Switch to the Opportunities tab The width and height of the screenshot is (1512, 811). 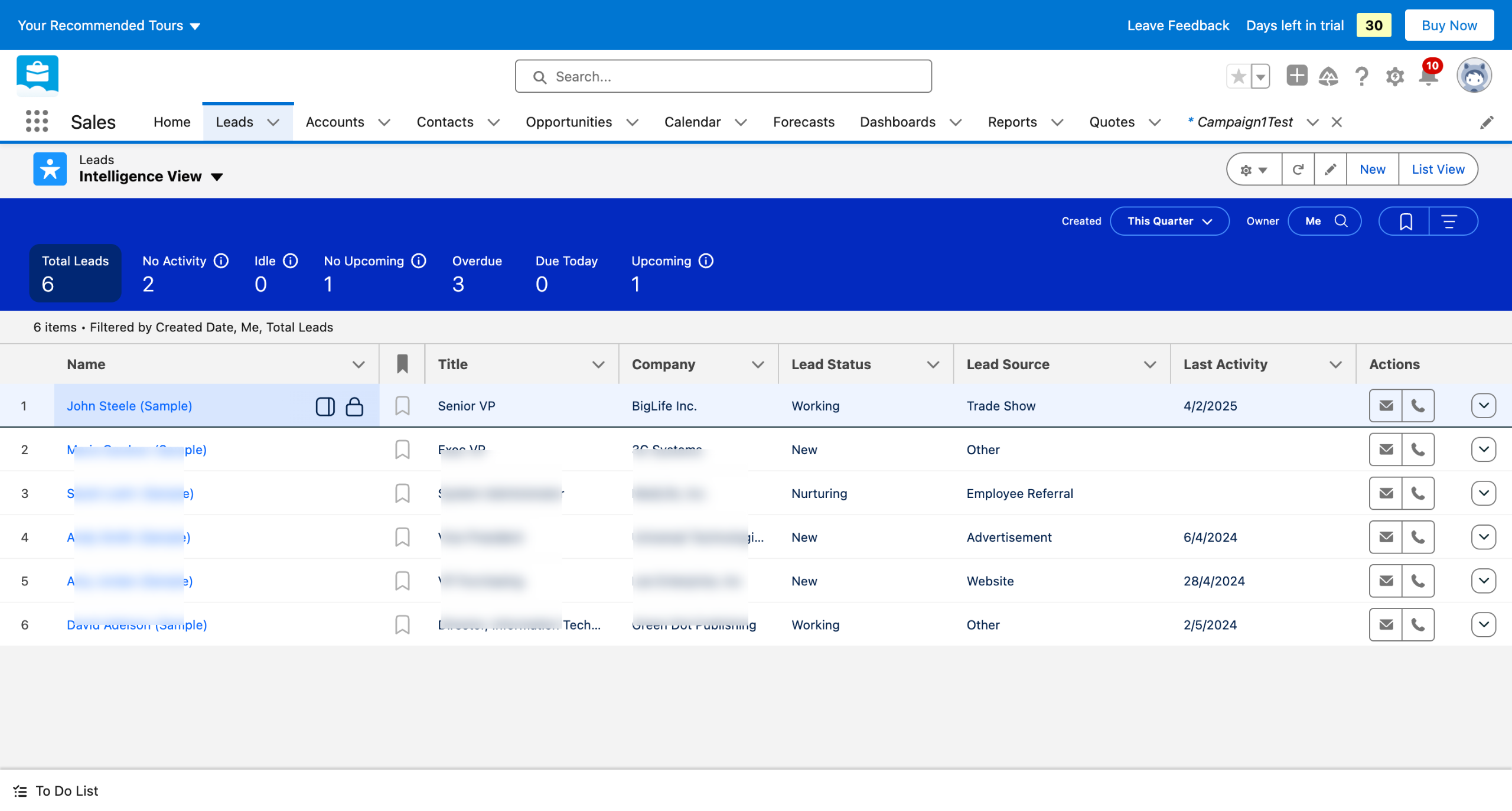(569, 122)
